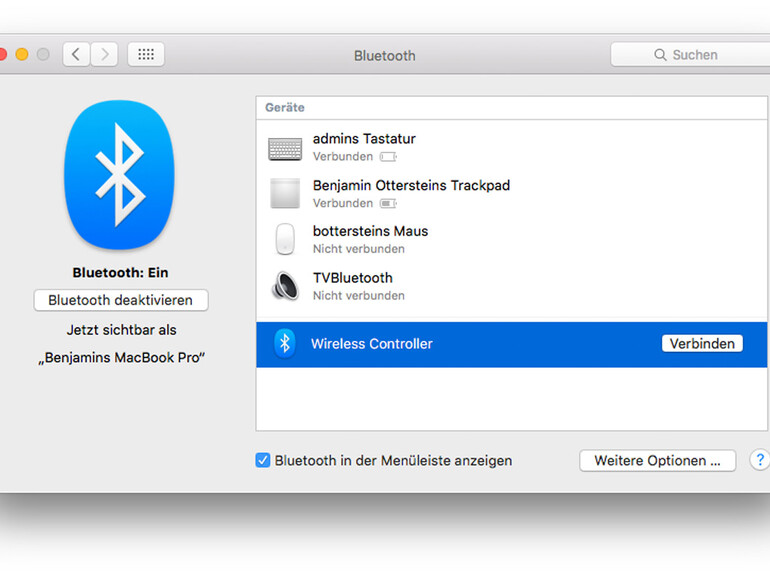
Task: Click the TVBluetooth speaker icon
Action: pos(285,285)
